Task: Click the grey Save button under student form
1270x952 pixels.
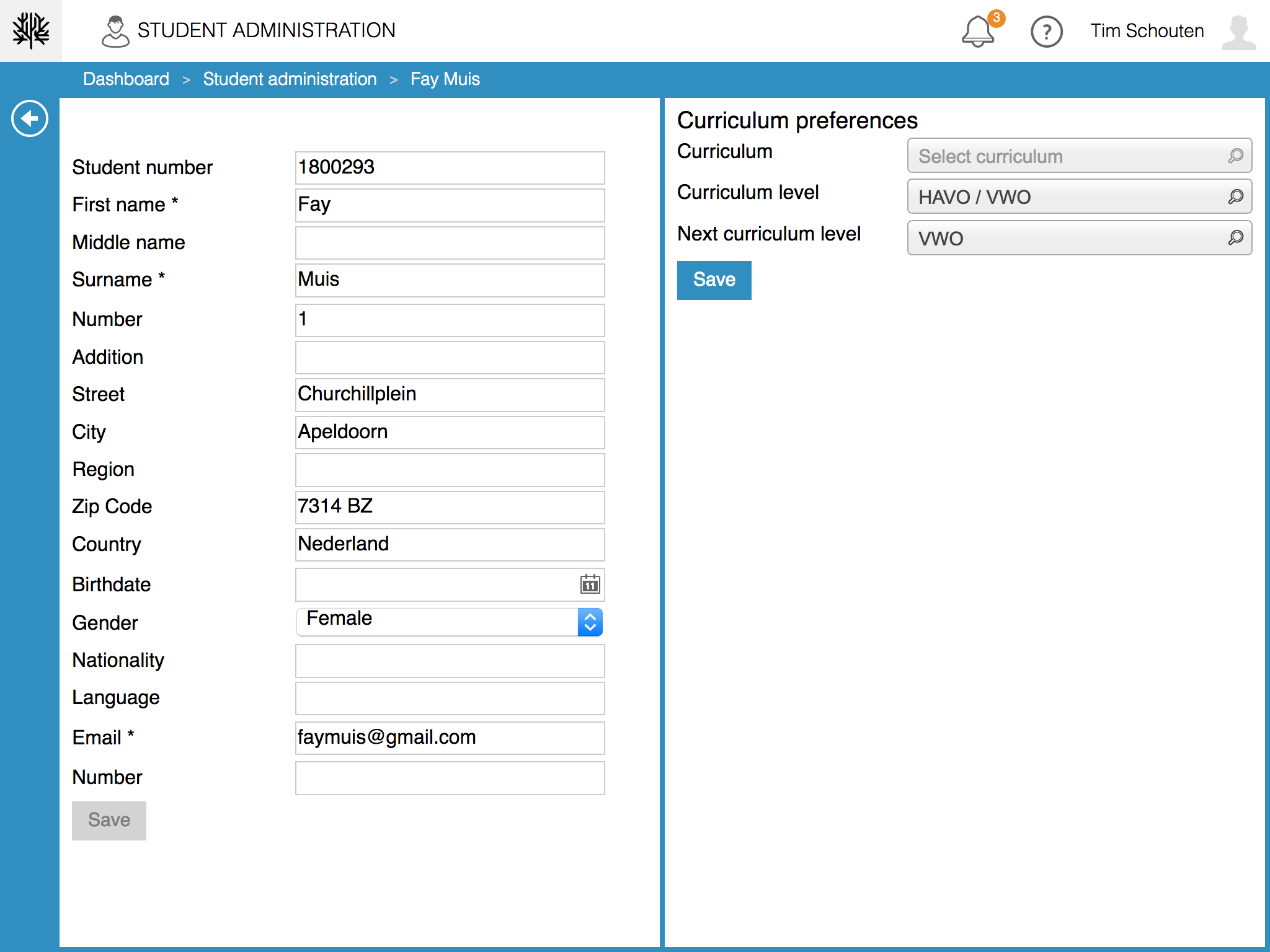Action: [109, 820]
